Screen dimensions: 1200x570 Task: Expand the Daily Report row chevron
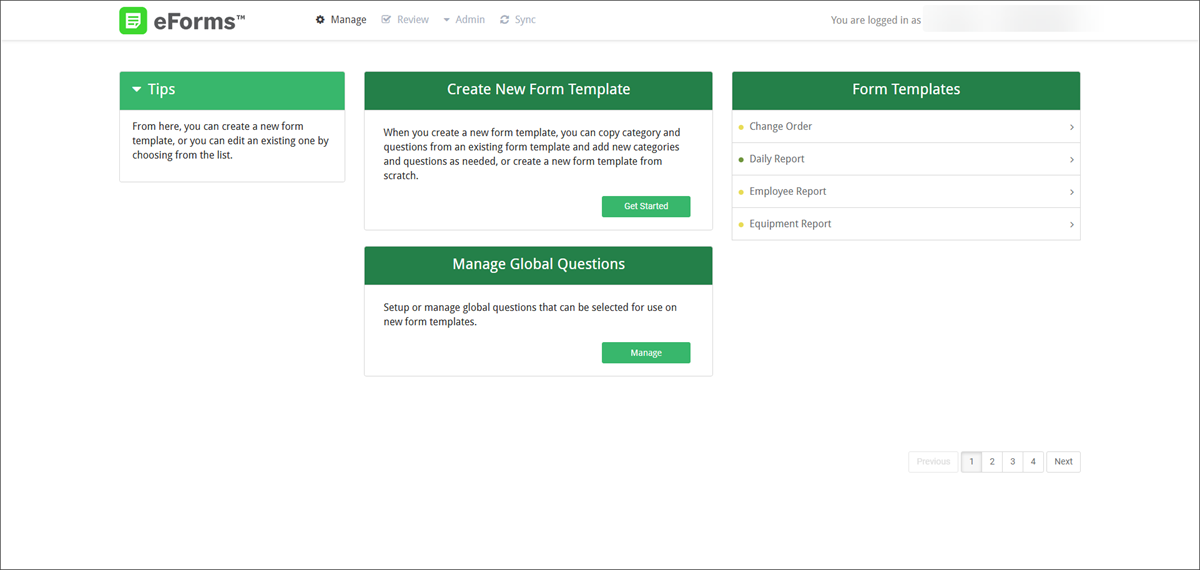(1072, 160)
